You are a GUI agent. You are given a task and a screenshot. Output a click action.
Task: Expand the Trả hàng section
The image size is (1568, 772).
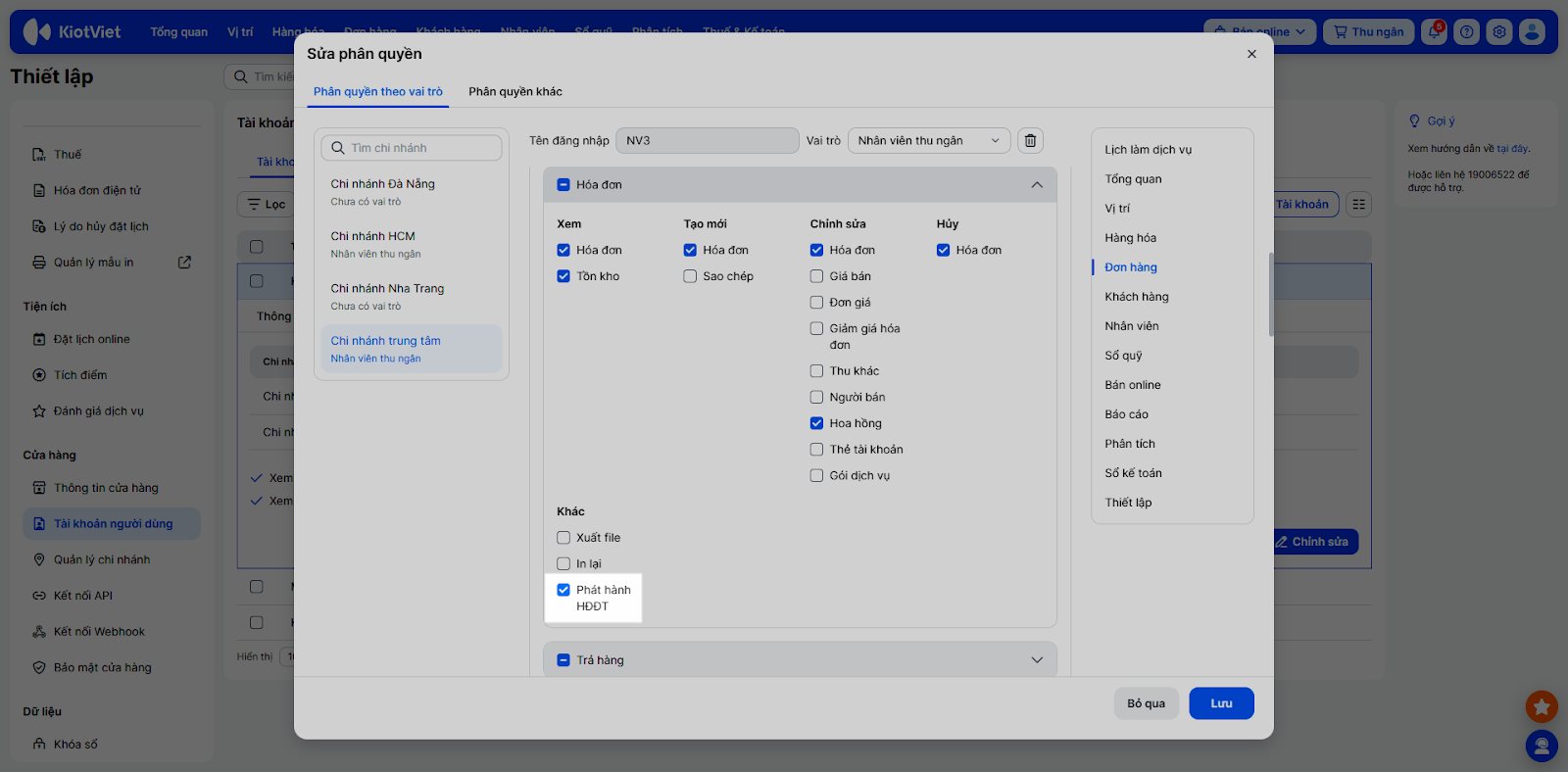(1036, 660)
